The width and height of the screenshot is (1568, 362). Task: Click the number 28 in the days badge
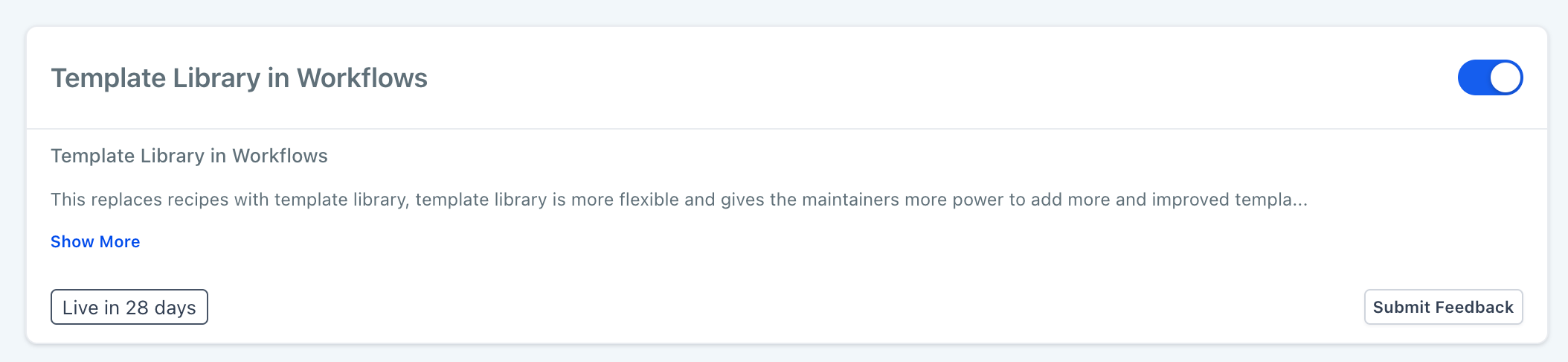pos(137,308)
